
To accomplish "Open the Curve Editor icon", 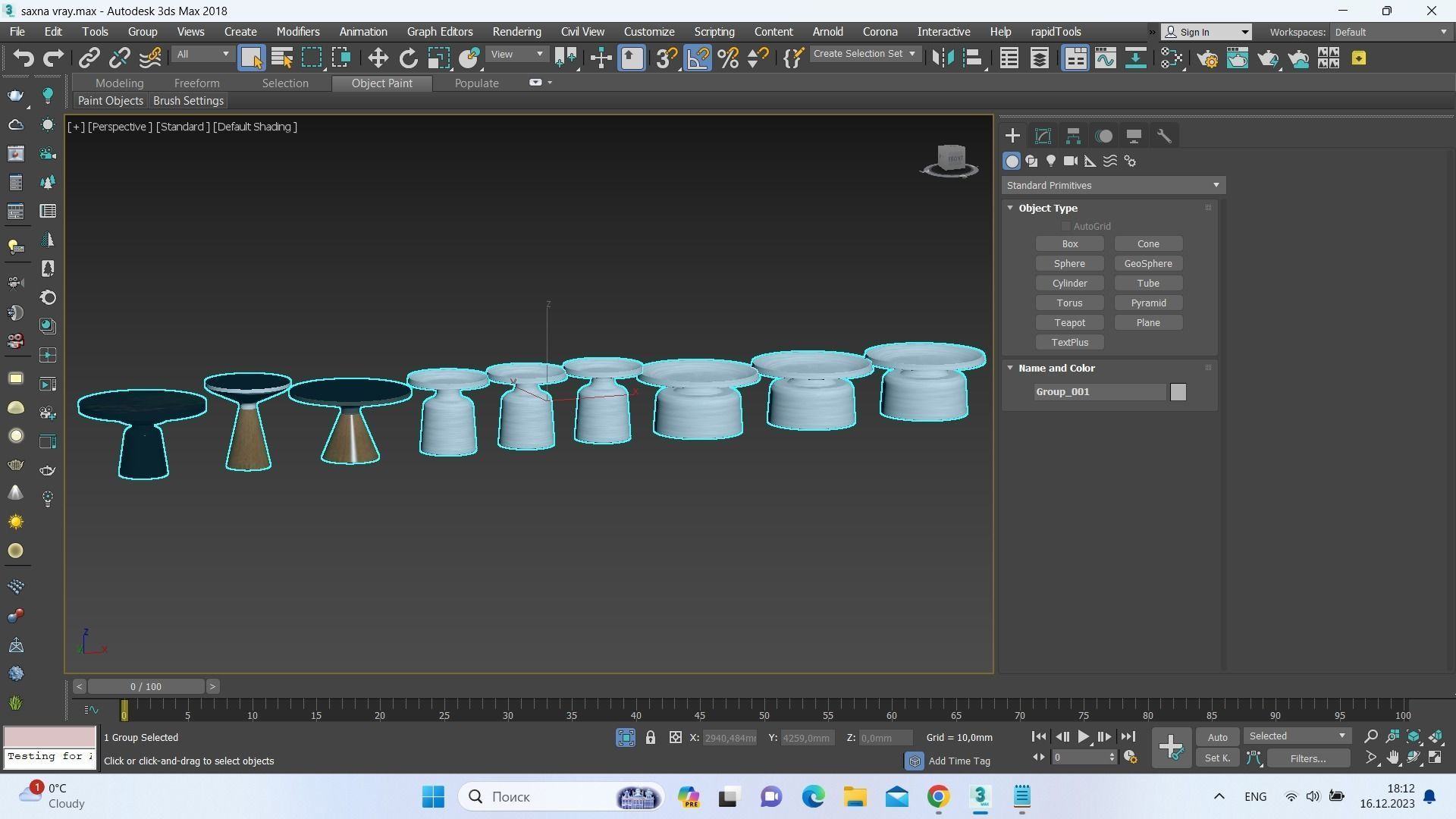I will click(x=1106, y=58).
